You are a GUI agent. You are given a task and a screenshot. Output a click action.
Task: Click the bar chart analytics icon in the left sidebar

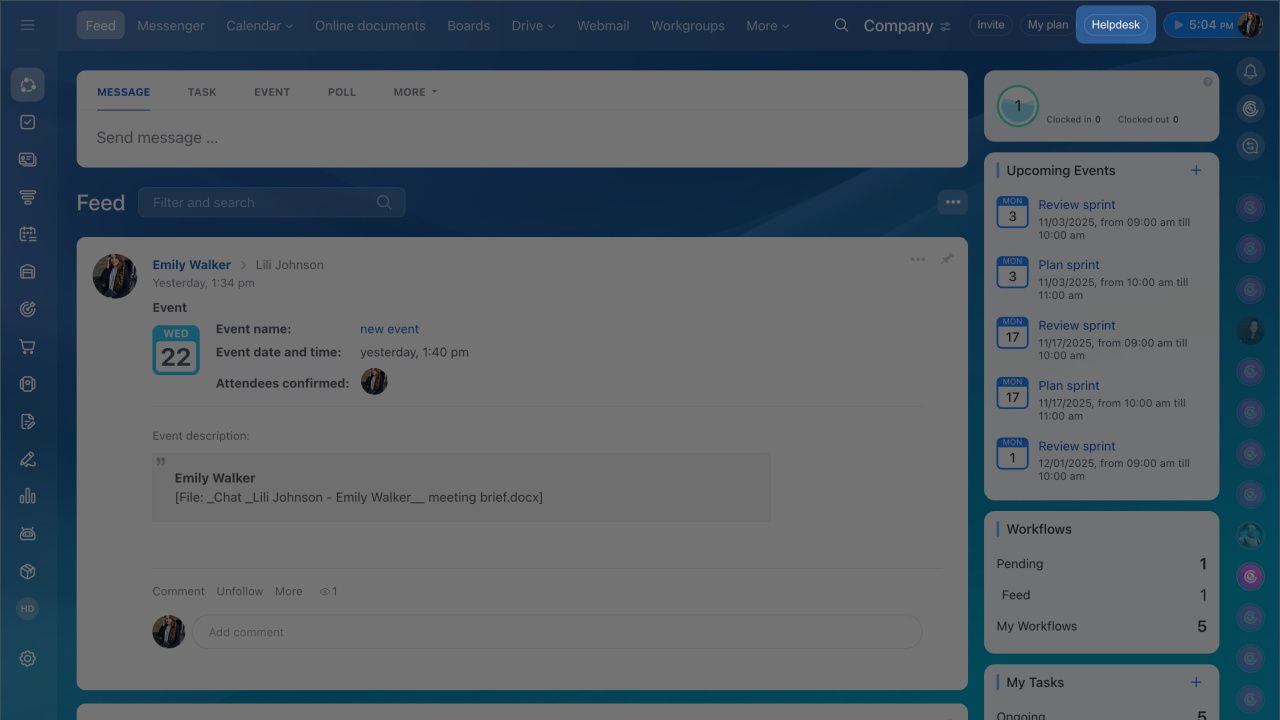click(x=27, y=496)
